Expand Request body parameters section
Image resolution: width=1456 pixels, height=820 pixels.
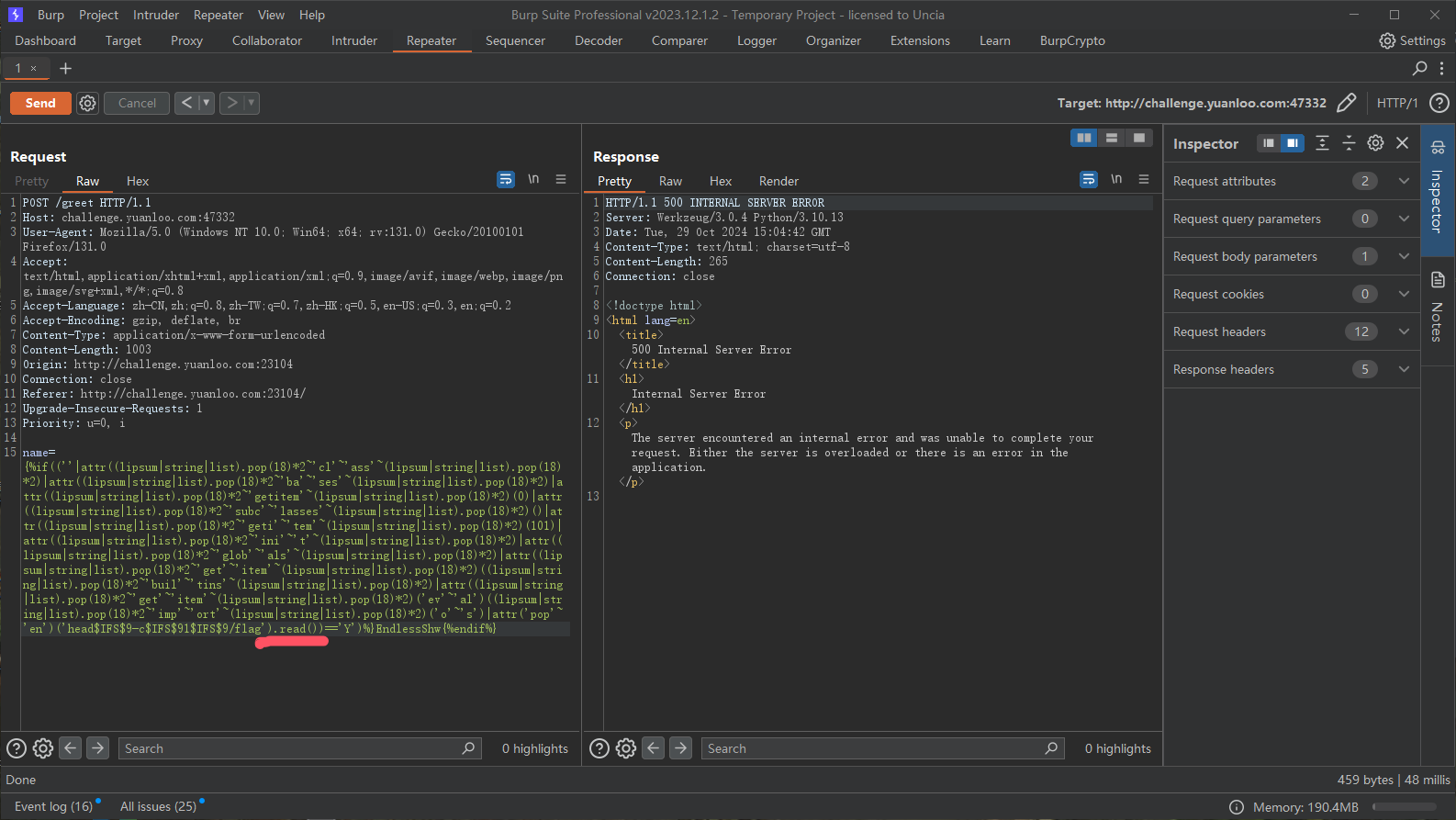coord(1404,256)
